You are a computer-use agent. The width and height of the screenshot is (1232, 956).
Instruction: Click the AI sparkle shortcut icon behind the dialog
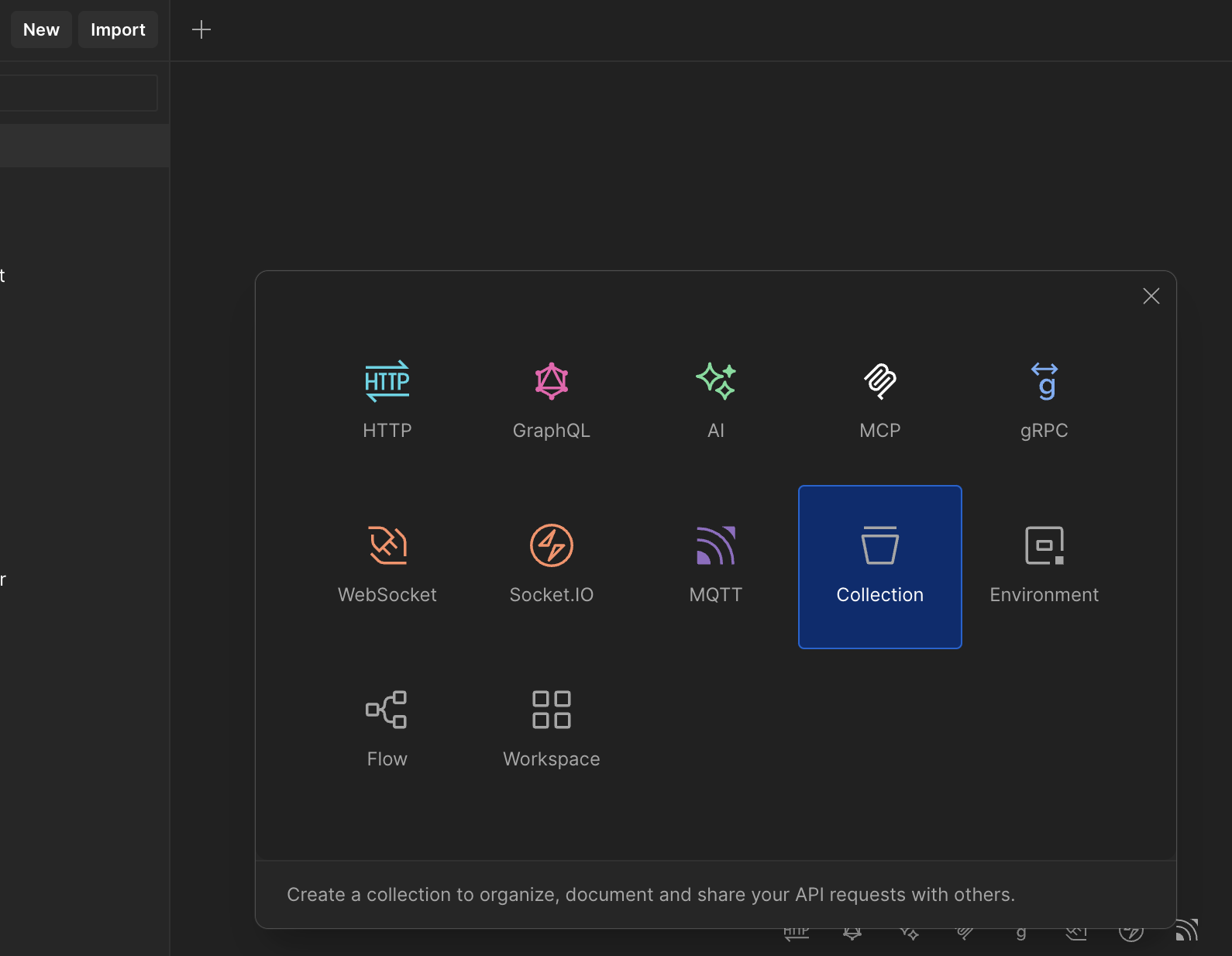click(x=909, y=933)
